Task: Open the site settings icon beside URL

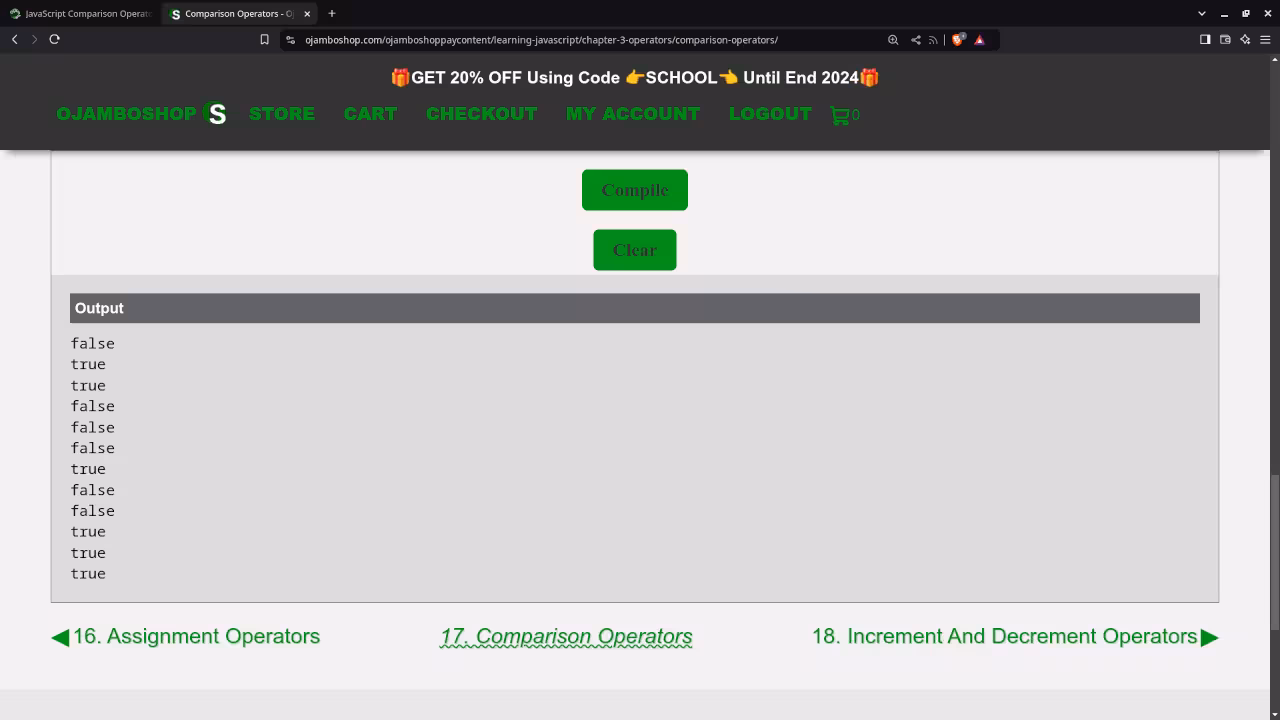Action: coord(290,40)
